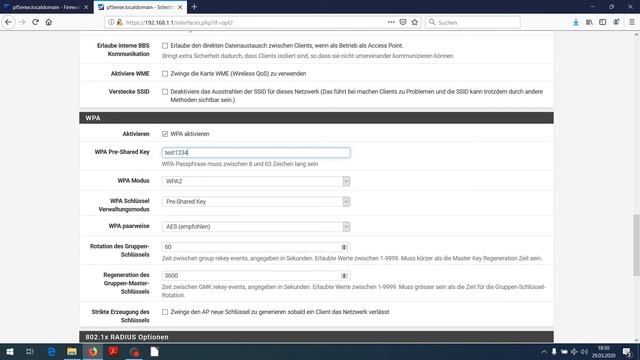The height and width of the screenshot is (360, 640).
Task: Click the insecure connection lock icon
Action: (x=120, y=22)
